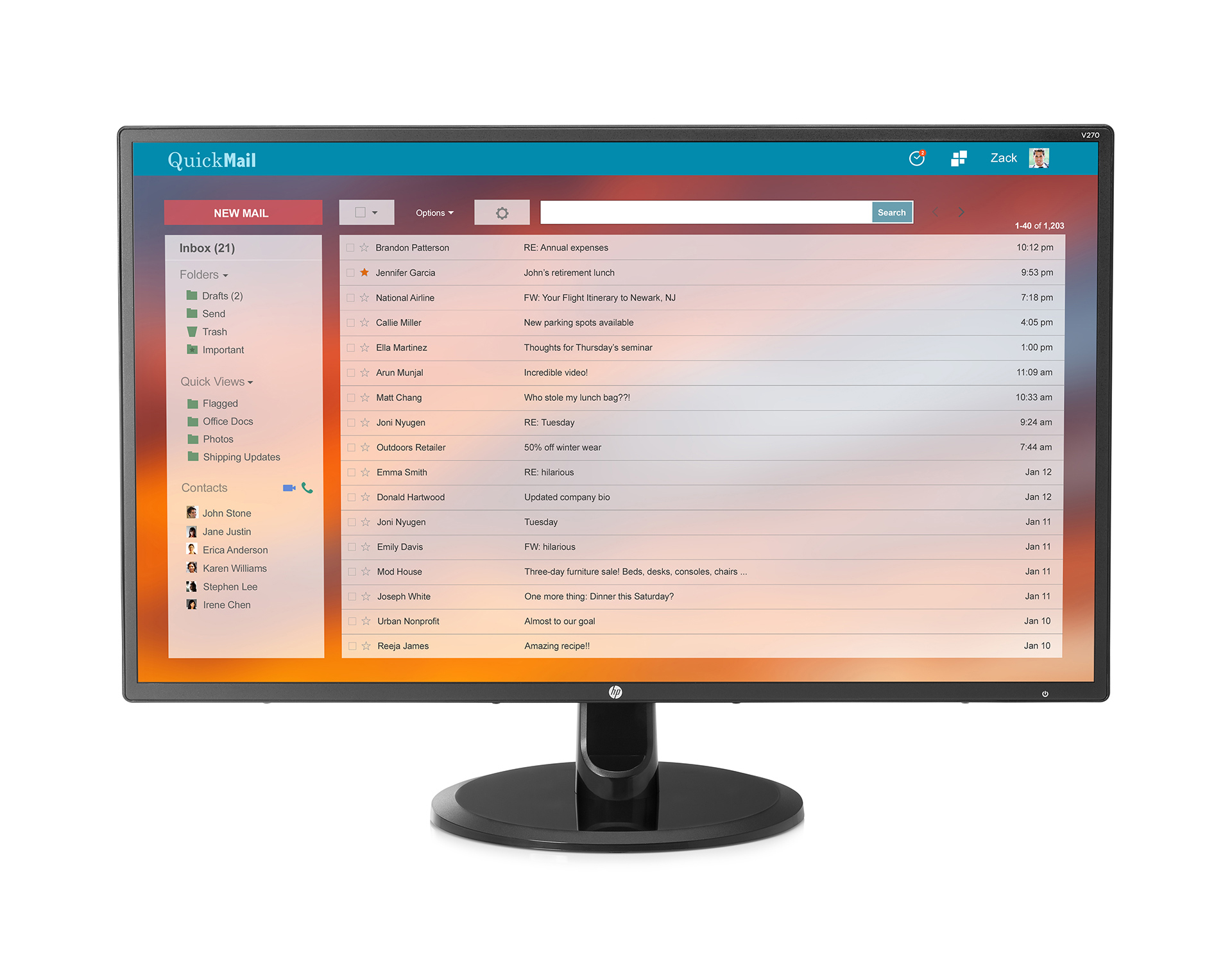
Task: Toggle star on National Airline email
Action: 365,297
